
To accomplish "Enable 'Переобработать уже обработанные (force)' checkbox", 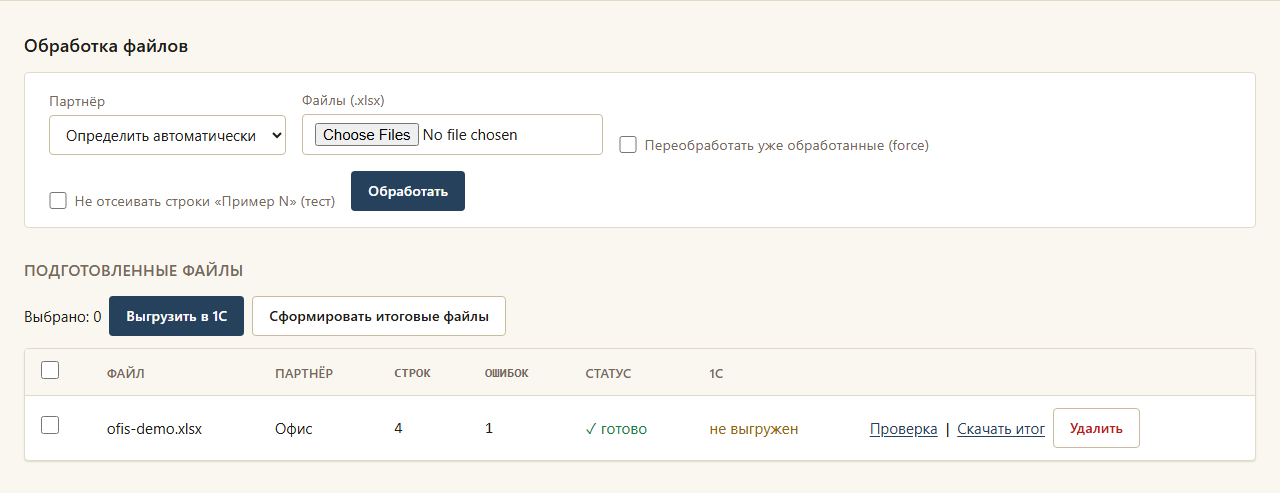I will (628, 145).
